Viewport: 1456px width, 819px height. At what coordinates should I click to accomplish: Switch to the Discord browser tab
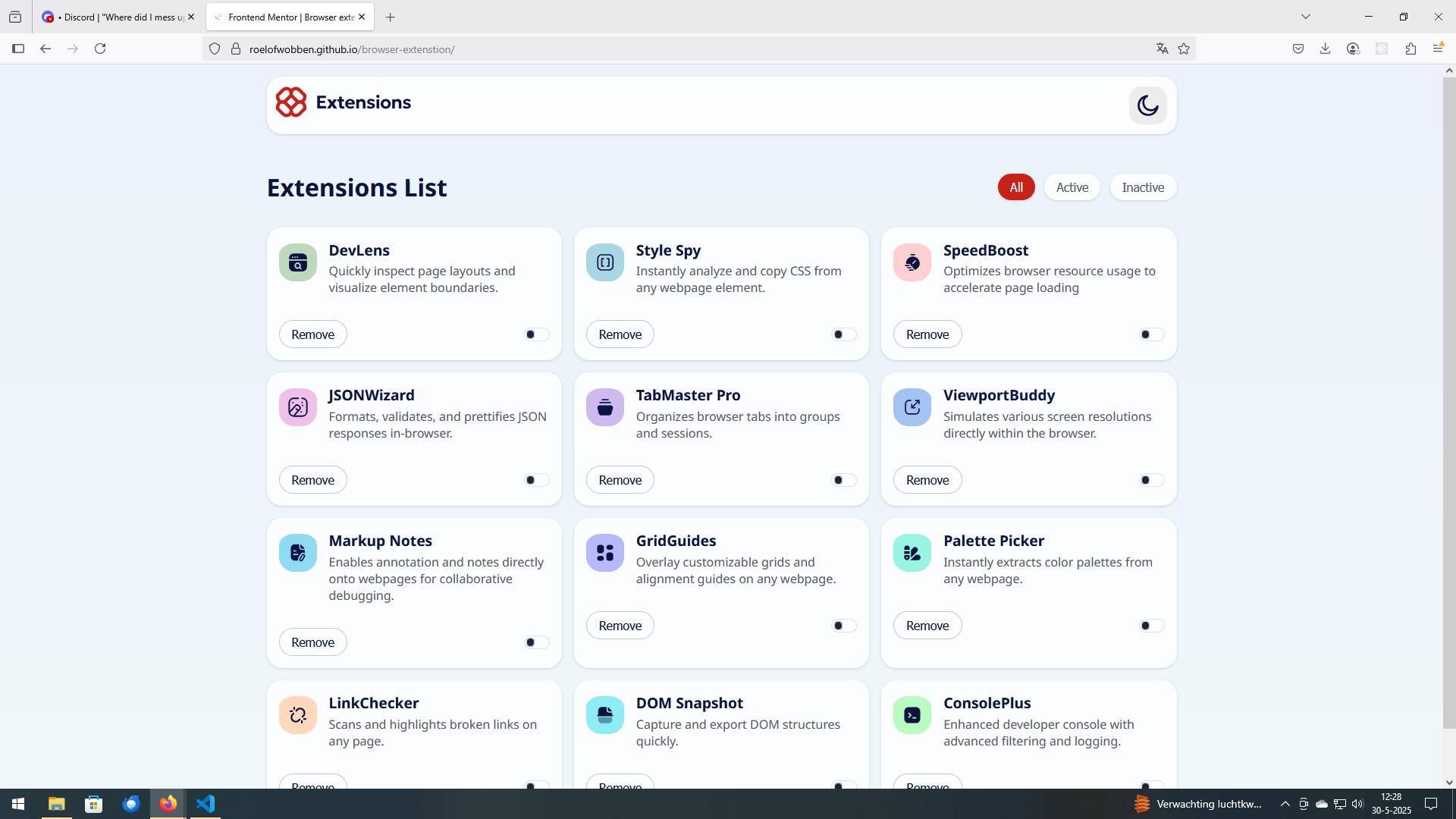tap(118, 17)
